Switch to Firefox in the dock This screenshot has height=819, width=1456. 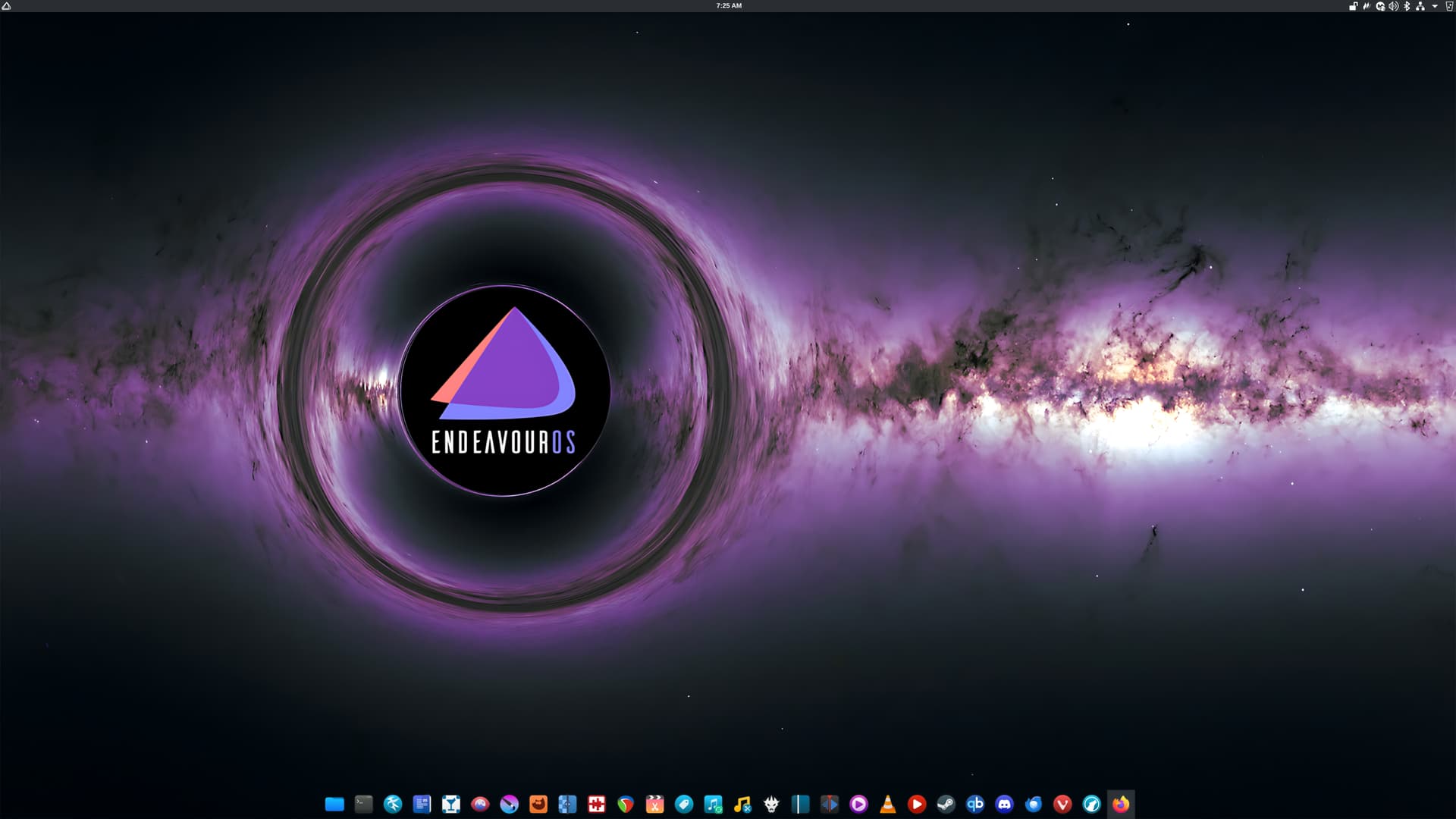(1121, 804)
